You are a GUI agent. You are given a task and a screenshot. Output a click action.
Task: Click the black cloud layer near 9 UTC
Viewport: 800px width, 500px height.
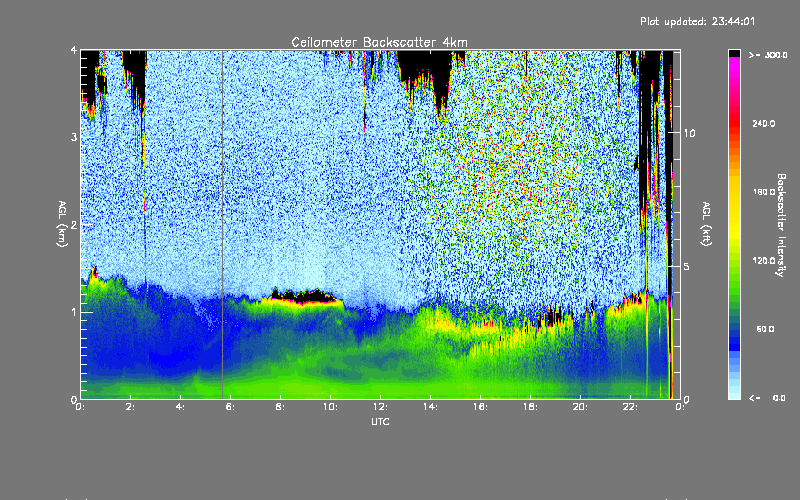pyautogui.click(x=304, y=295)
